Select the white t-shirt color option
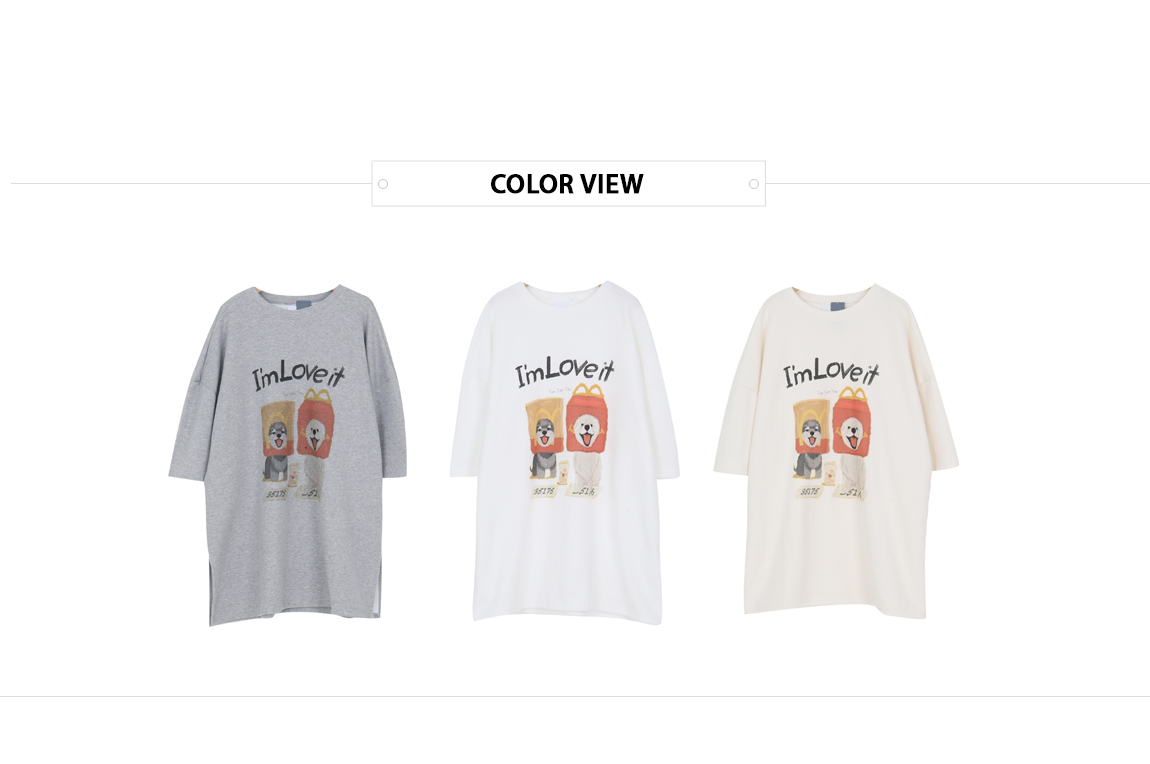 point(565,452)
